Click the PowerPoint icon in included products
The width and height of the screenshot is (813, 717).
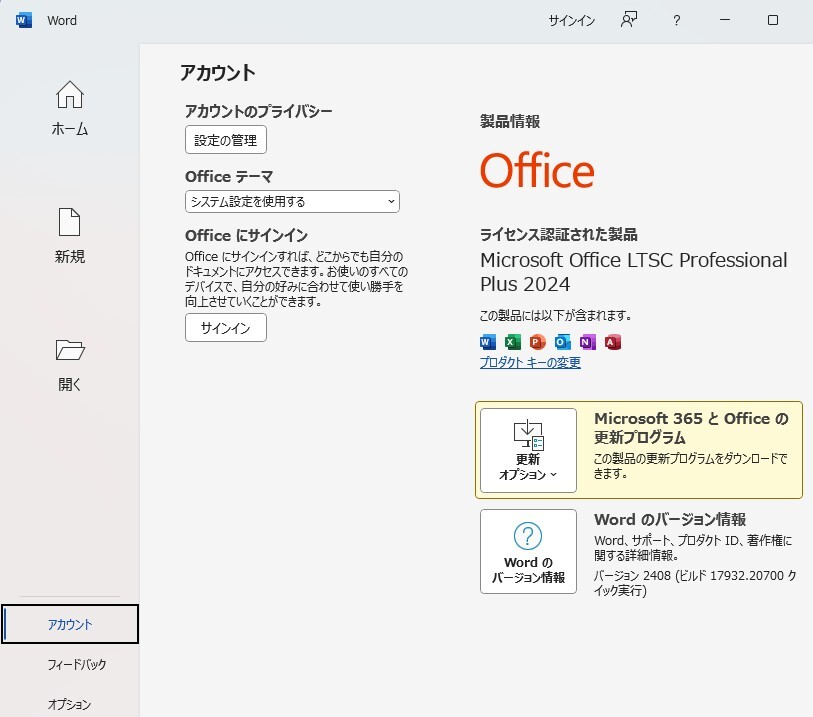538,342
